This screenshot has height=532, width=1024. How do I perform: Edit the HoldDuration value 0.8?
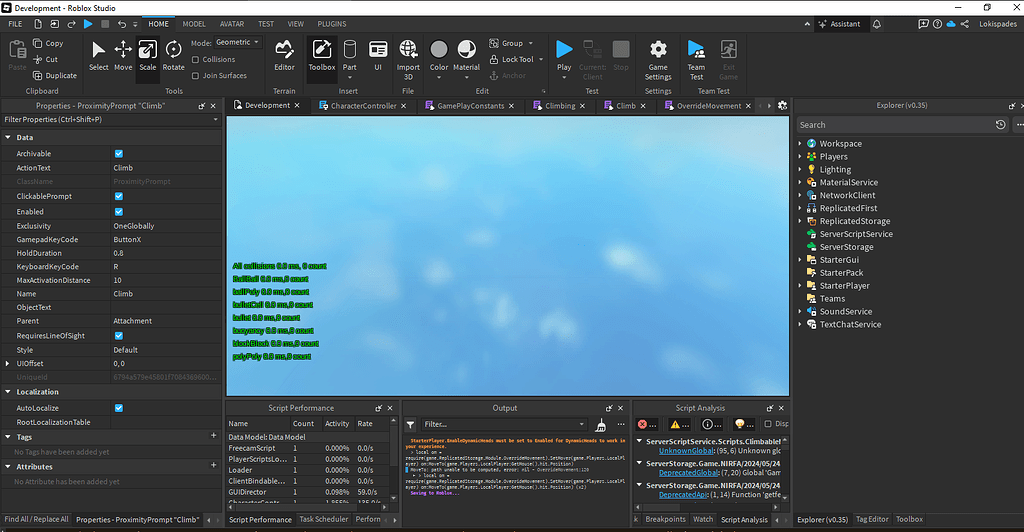166,253
